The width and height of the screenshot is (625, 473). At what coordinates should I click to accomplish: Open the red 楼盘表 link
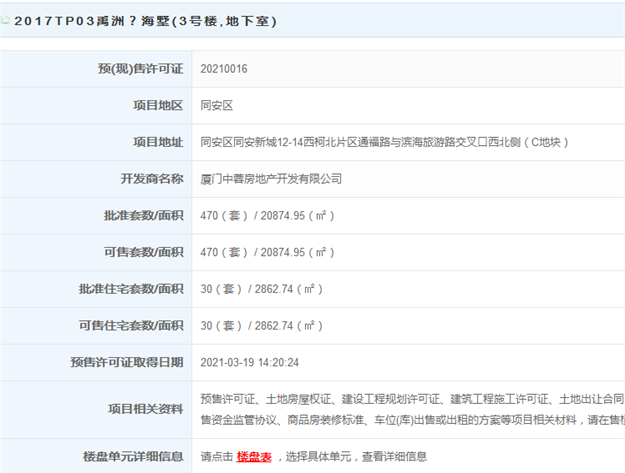(254, 457)
